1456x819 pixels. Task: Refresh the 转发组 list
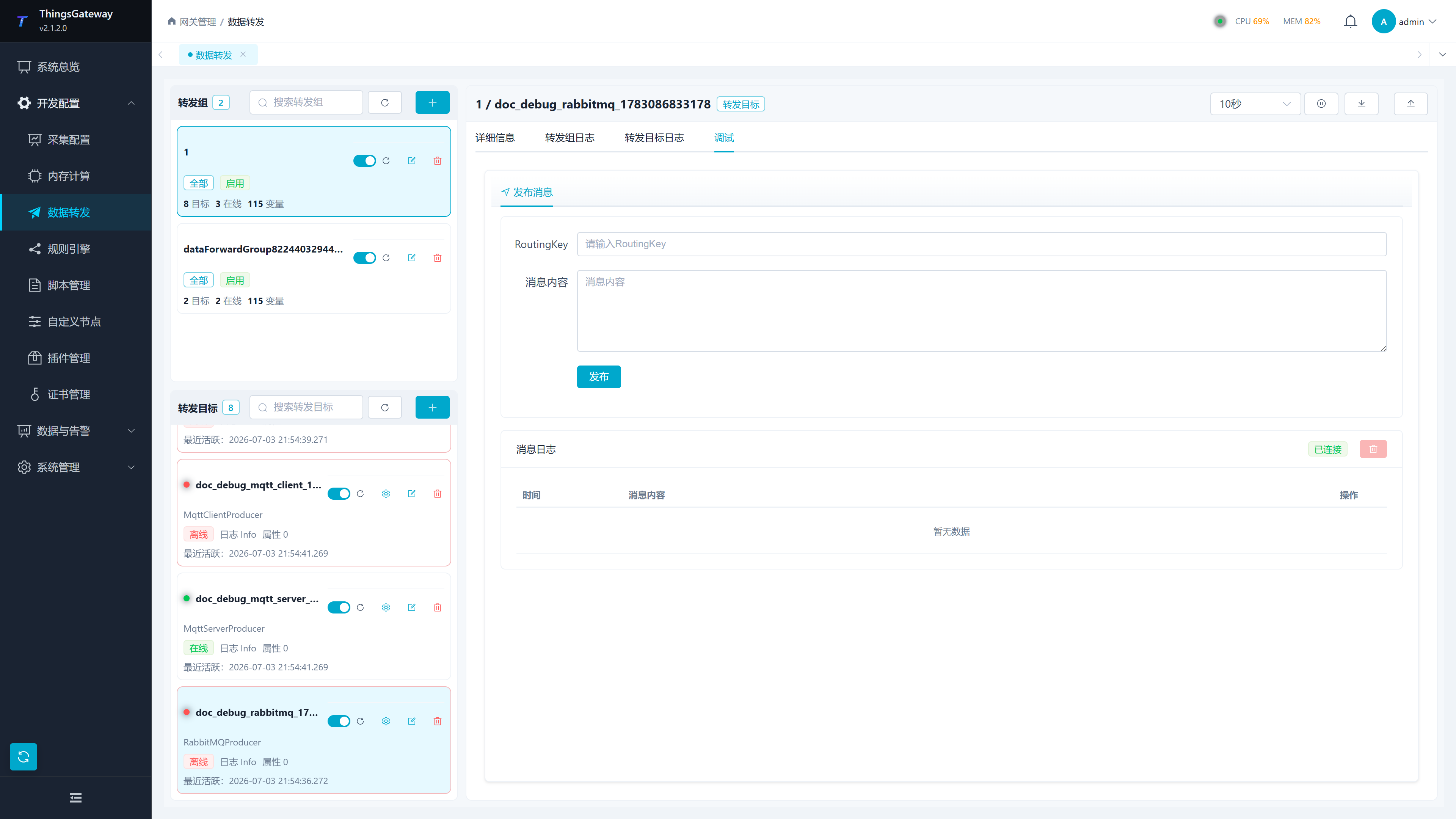385,102
